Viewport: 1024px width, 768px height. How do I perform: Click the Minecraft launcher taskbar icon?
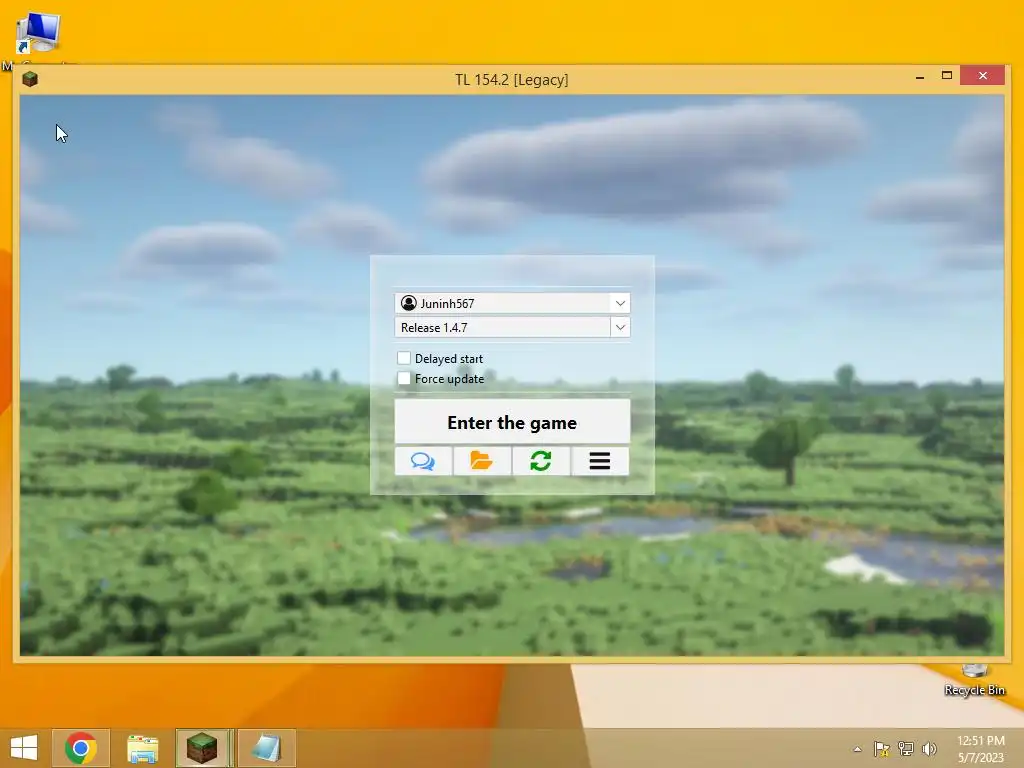point(202,748)
